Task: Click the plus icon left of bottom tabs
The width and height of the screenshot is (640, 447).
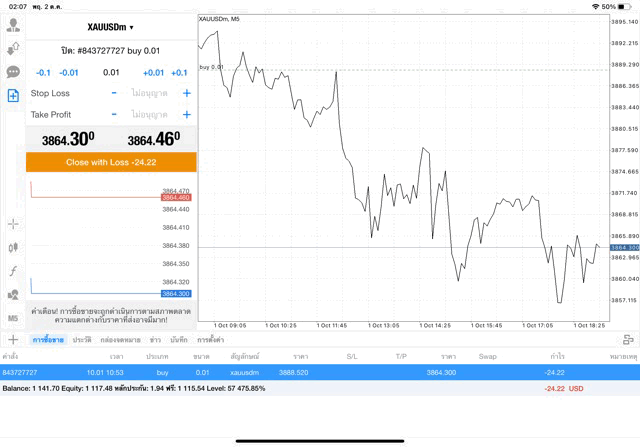Action: (x=13, y=341)
